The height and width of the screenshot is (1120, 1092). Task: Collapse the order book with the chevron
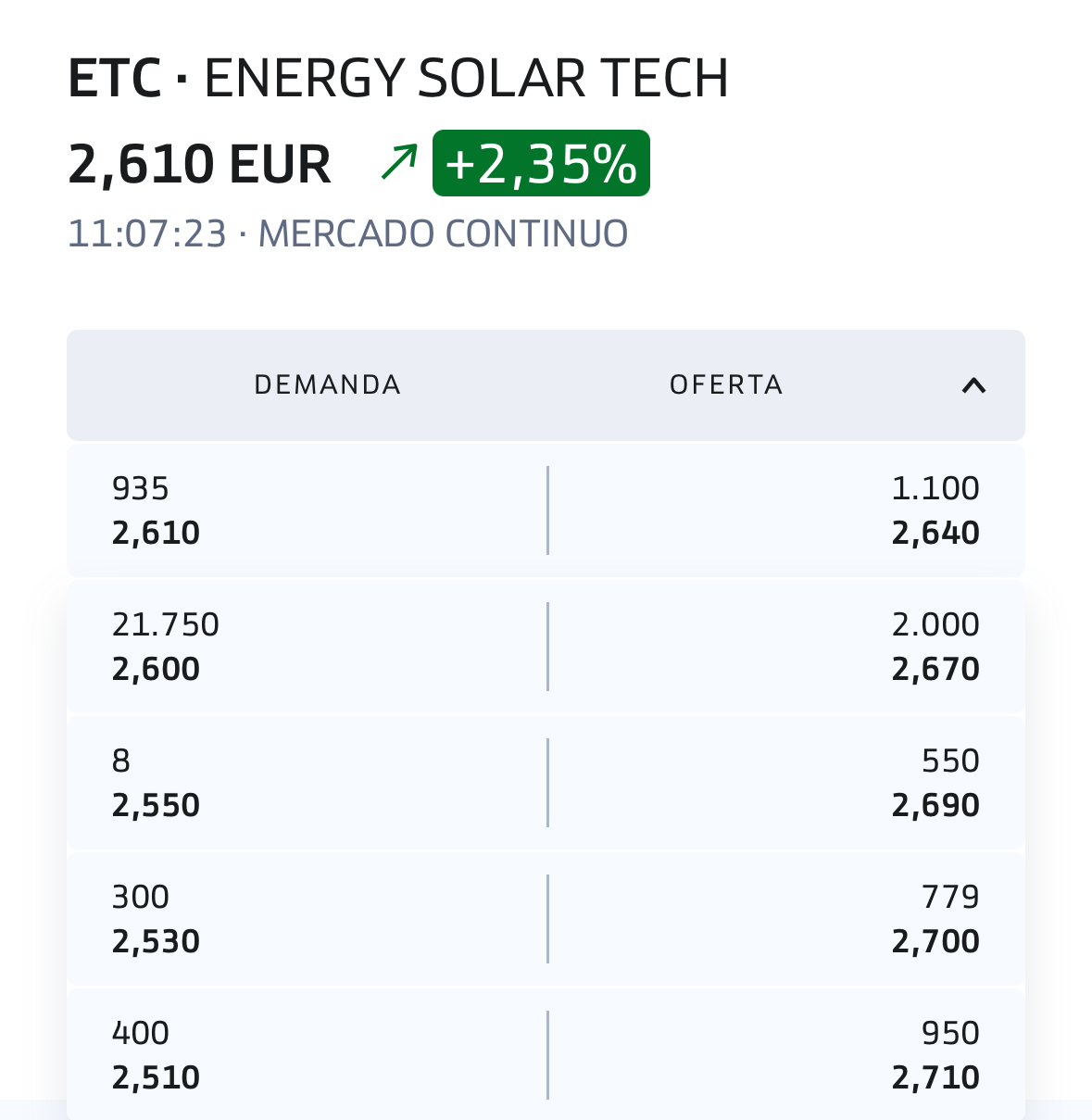(973, 385)
